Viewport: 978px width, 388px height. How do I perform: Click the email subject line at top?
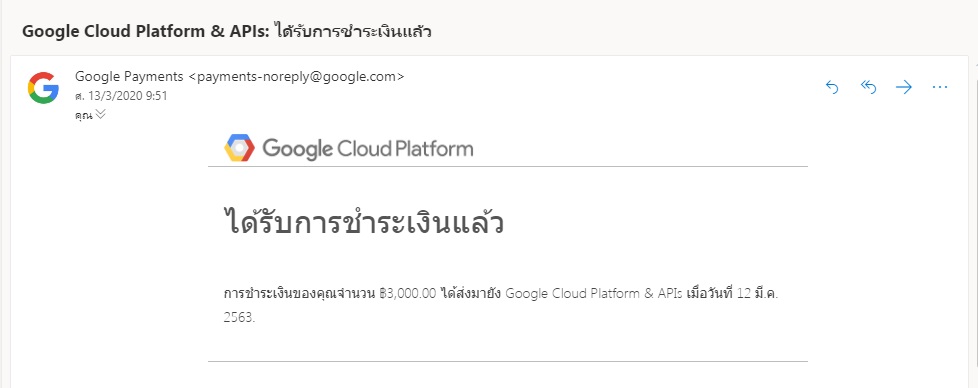[227, 32]
